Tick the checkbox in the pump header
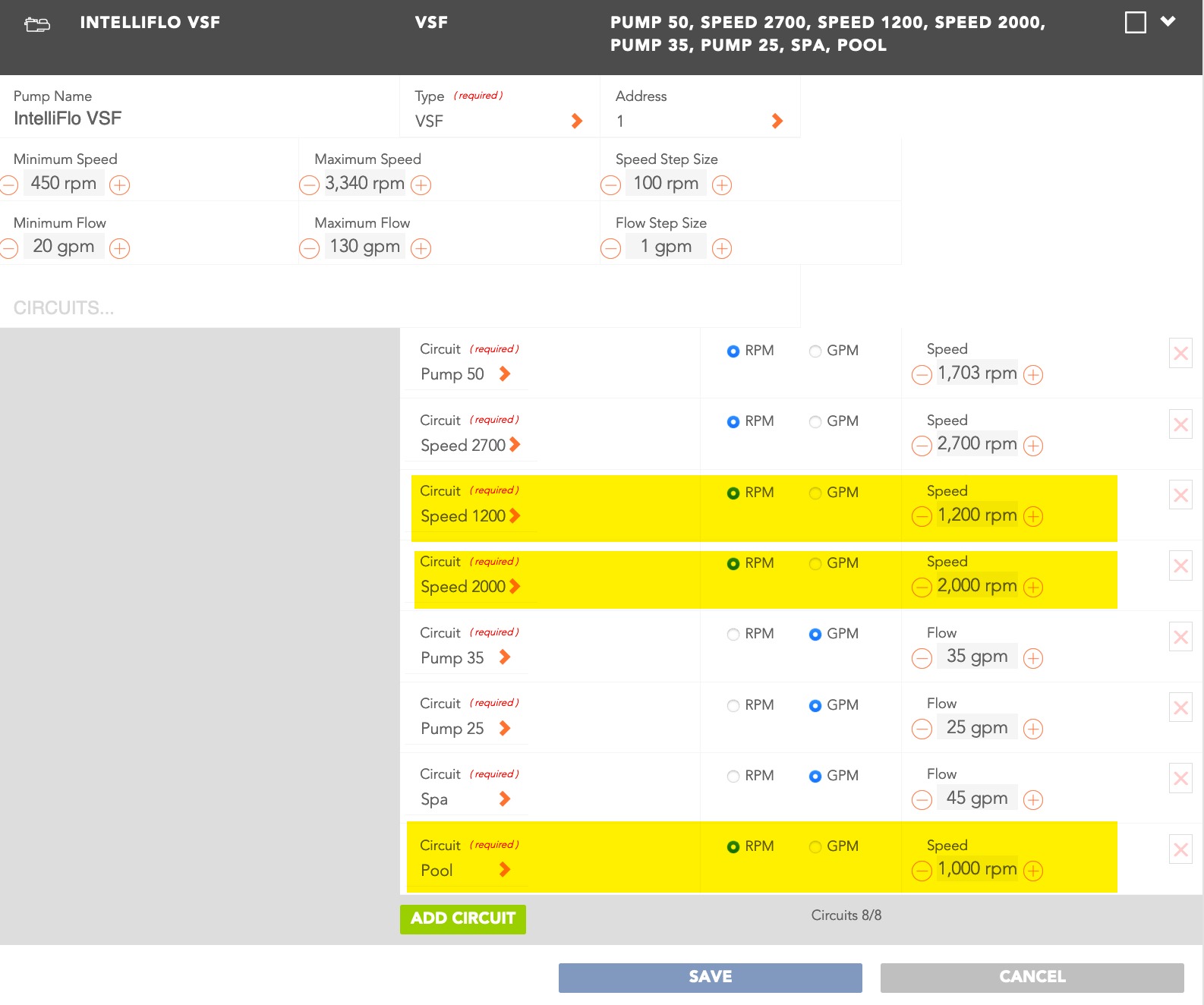1204x1005 pixels. pos(1136,22)
